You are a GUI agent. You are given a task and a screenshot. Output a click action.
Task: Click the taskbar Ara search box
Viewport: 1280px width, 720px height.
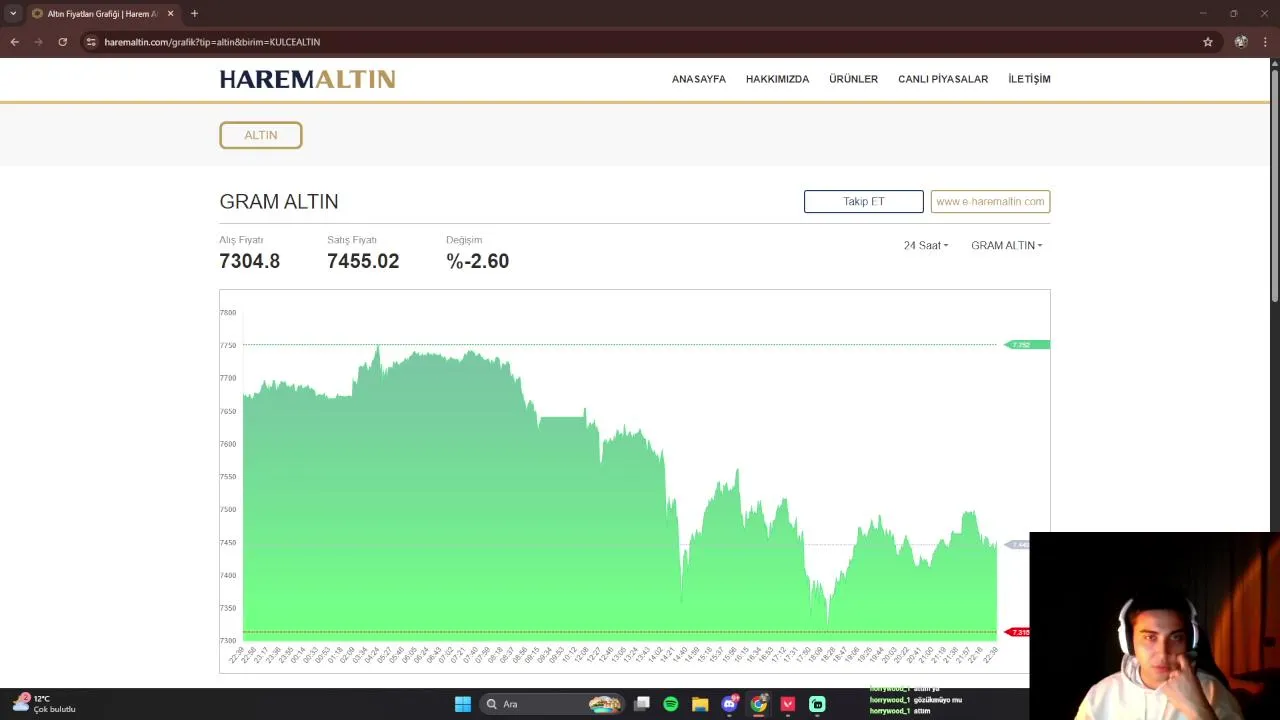click(x=552, y=704)
